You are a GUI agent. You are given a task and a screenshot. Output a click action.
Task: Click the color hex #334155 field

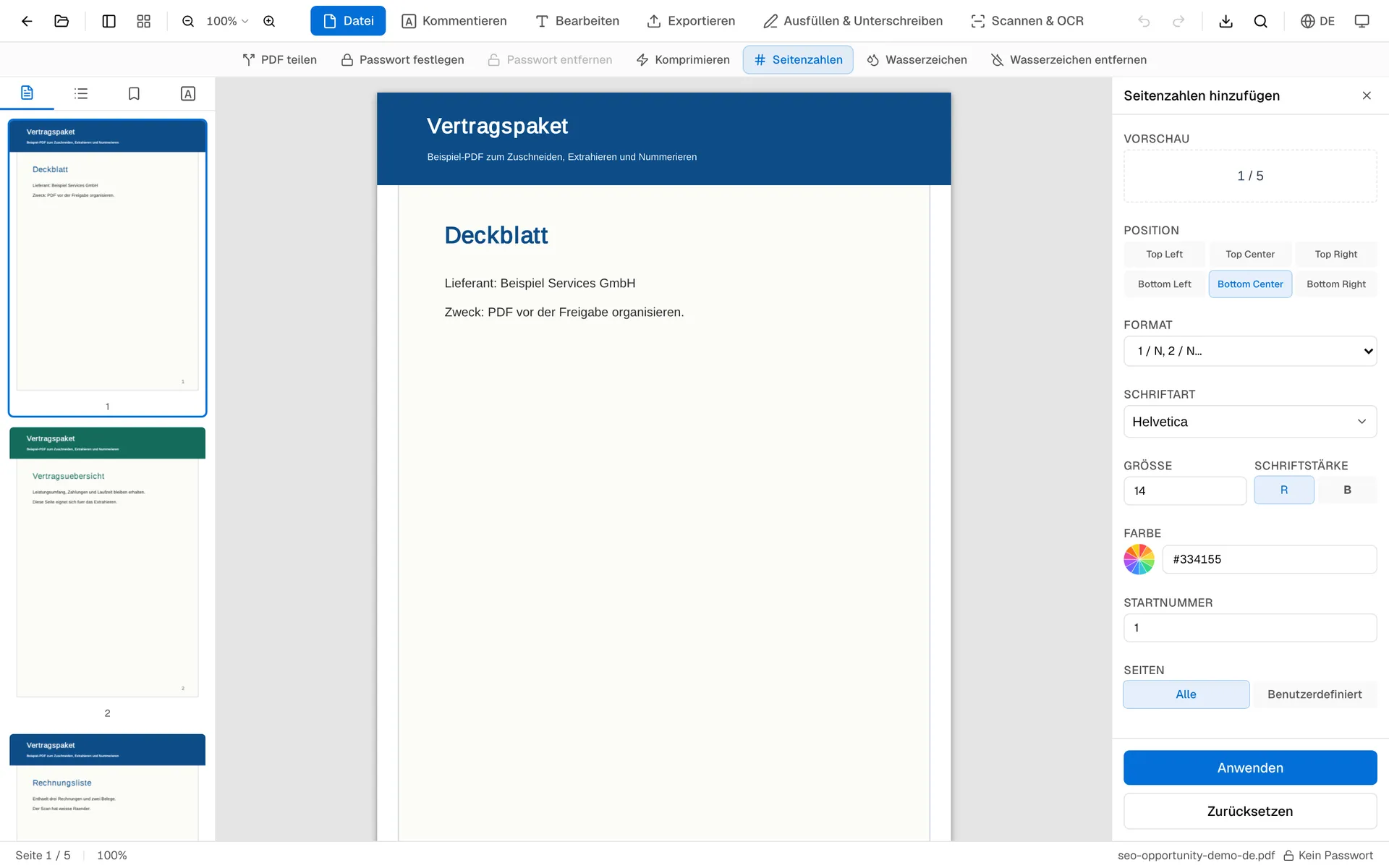coord(1269,559)
